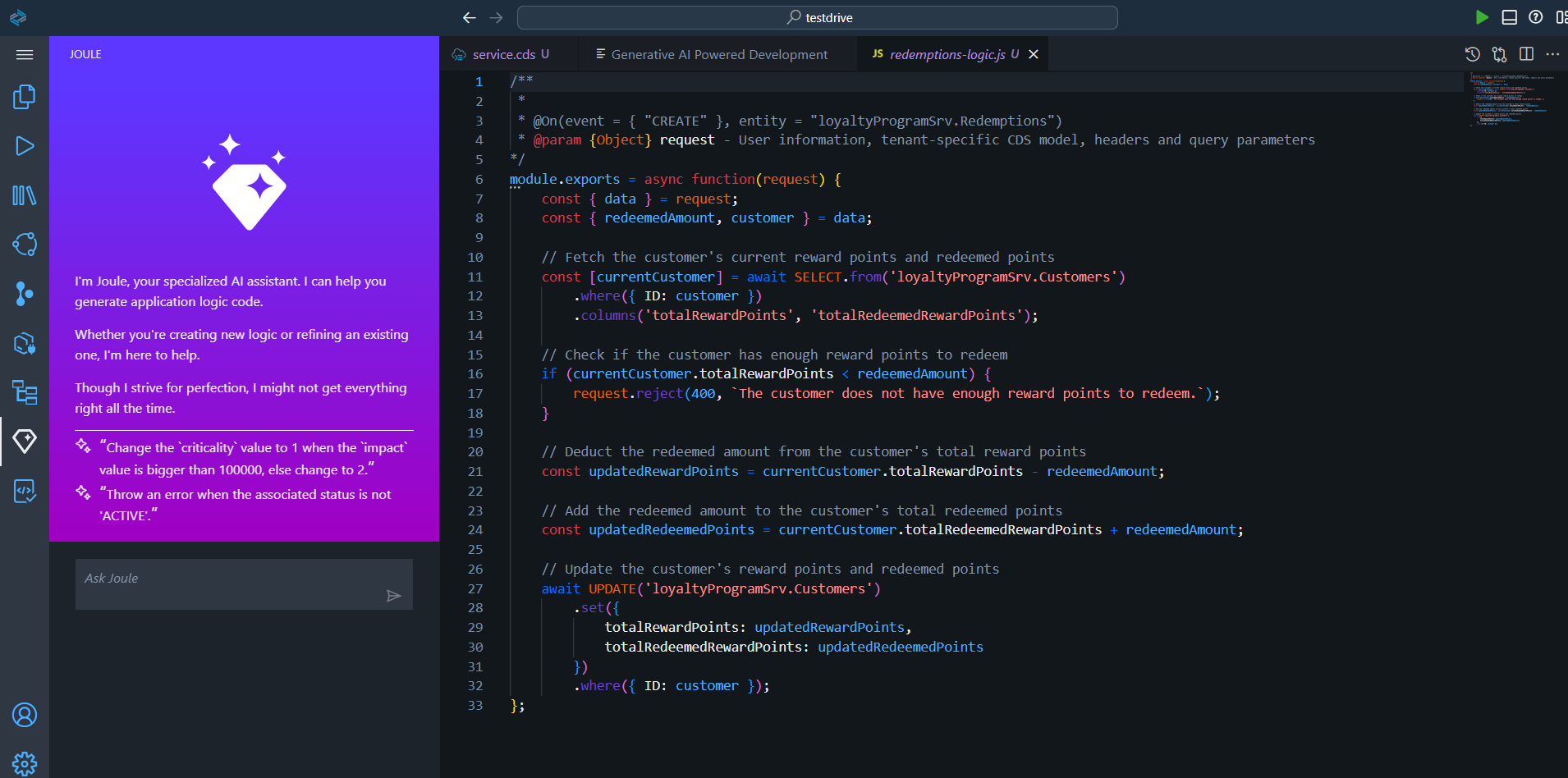1568x778 pixels.
Task: Open the Run and Debug view
Action: [25, 146]
